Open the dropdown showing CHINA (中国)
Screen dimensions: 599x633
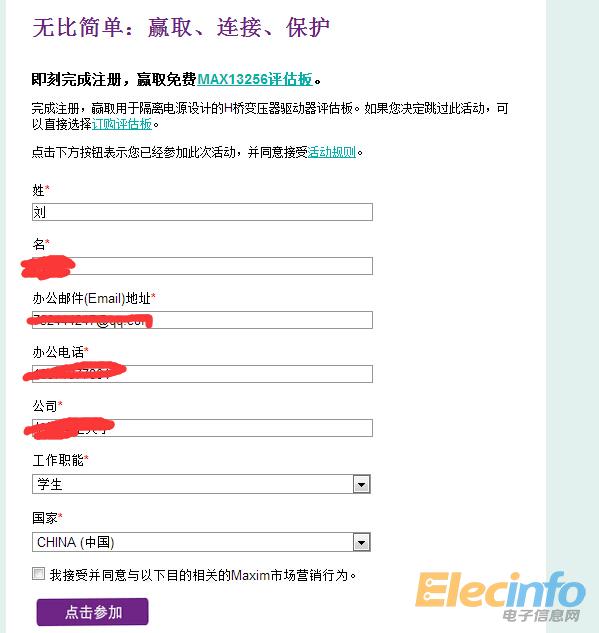(201, 542)
